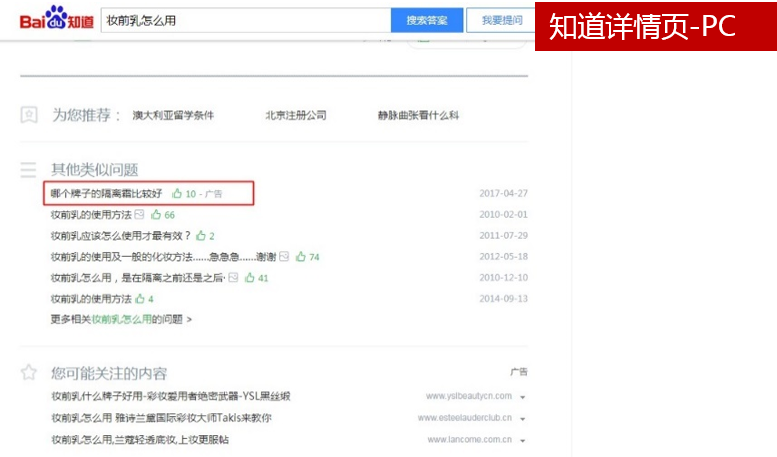Click the recommendation icon beside 为您推荐
This screenshot has width=777, height=457.
29,114
